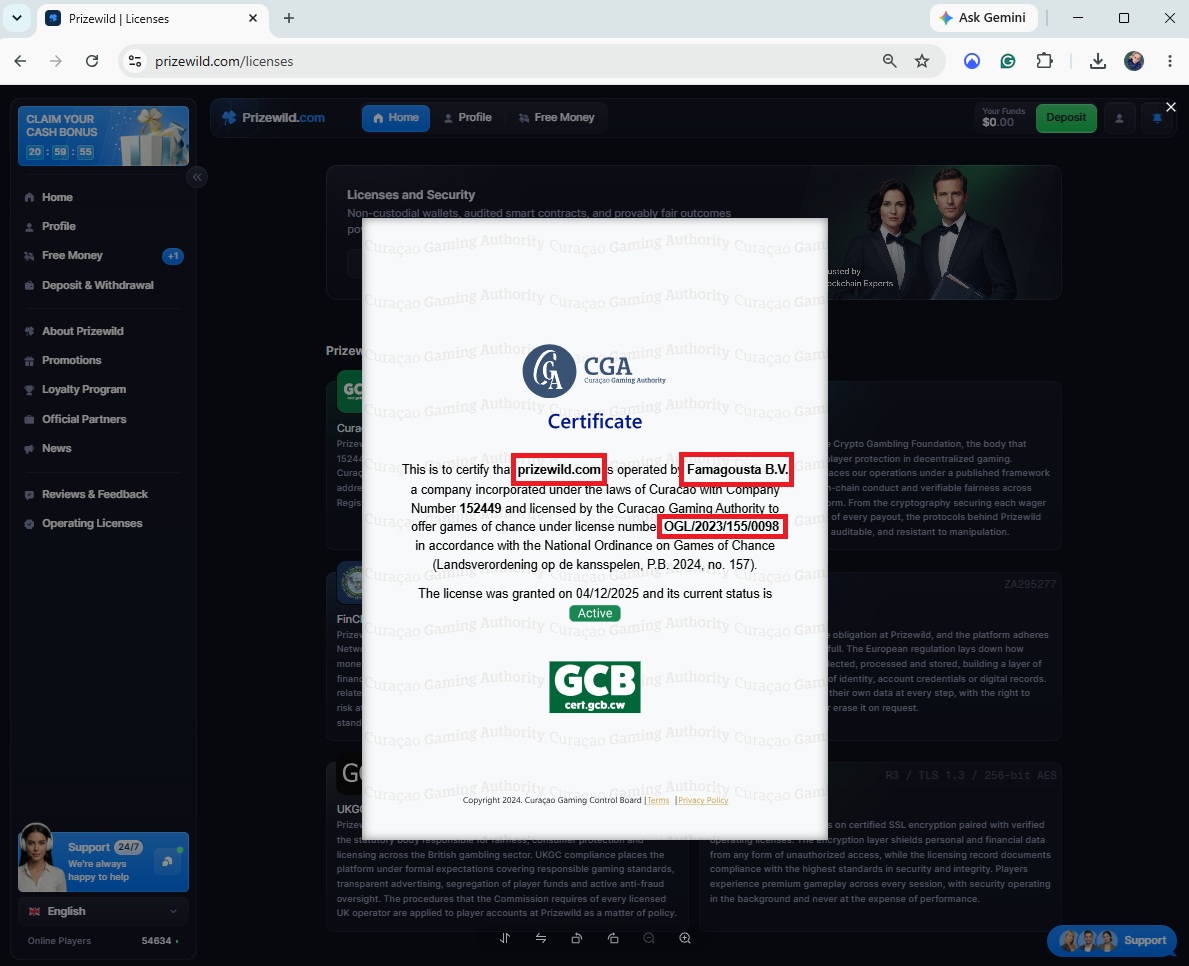Open the Support 24/7 chat card
Viewport: 1189px width, 966px height.
point(103,861)
